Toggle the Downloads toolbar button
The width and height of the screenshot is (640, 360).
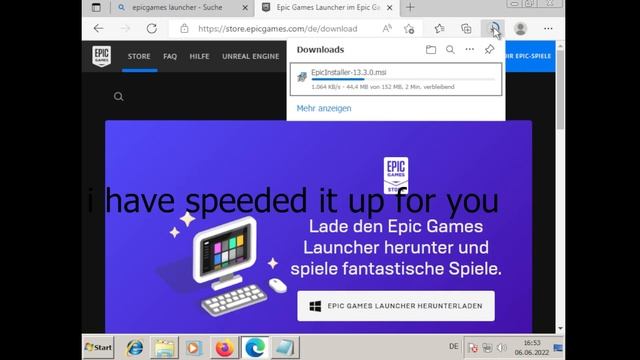492,29
